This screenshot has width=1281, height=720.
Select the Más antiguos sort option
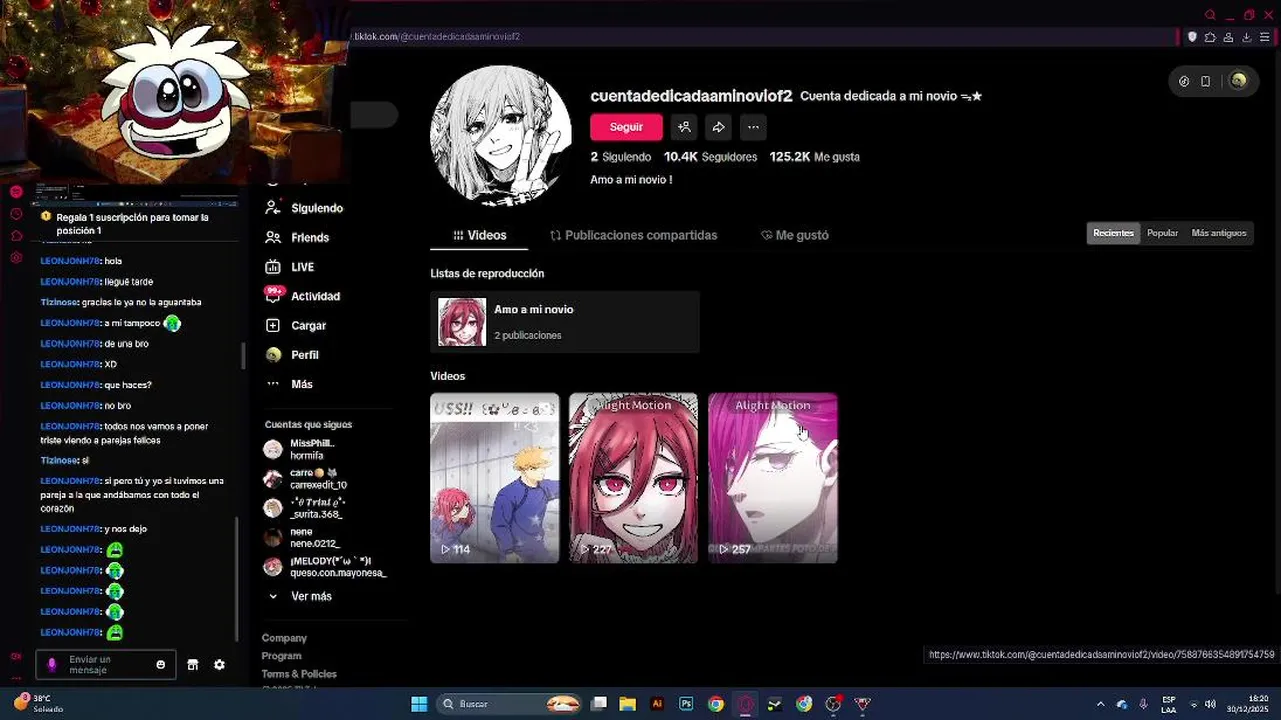click(1219, 233)
